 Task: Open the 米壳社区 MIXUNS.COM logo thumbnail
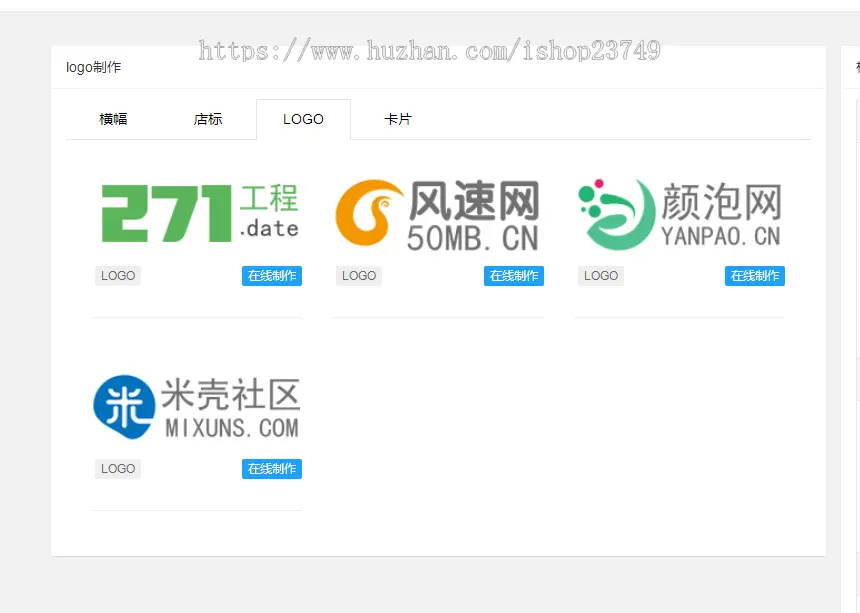(197, 407)
